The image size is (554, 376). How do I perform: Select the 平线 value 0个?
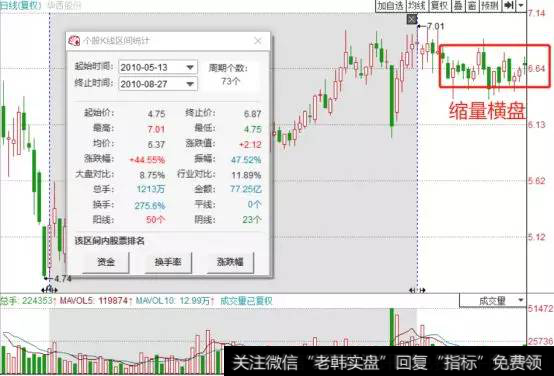254,204
